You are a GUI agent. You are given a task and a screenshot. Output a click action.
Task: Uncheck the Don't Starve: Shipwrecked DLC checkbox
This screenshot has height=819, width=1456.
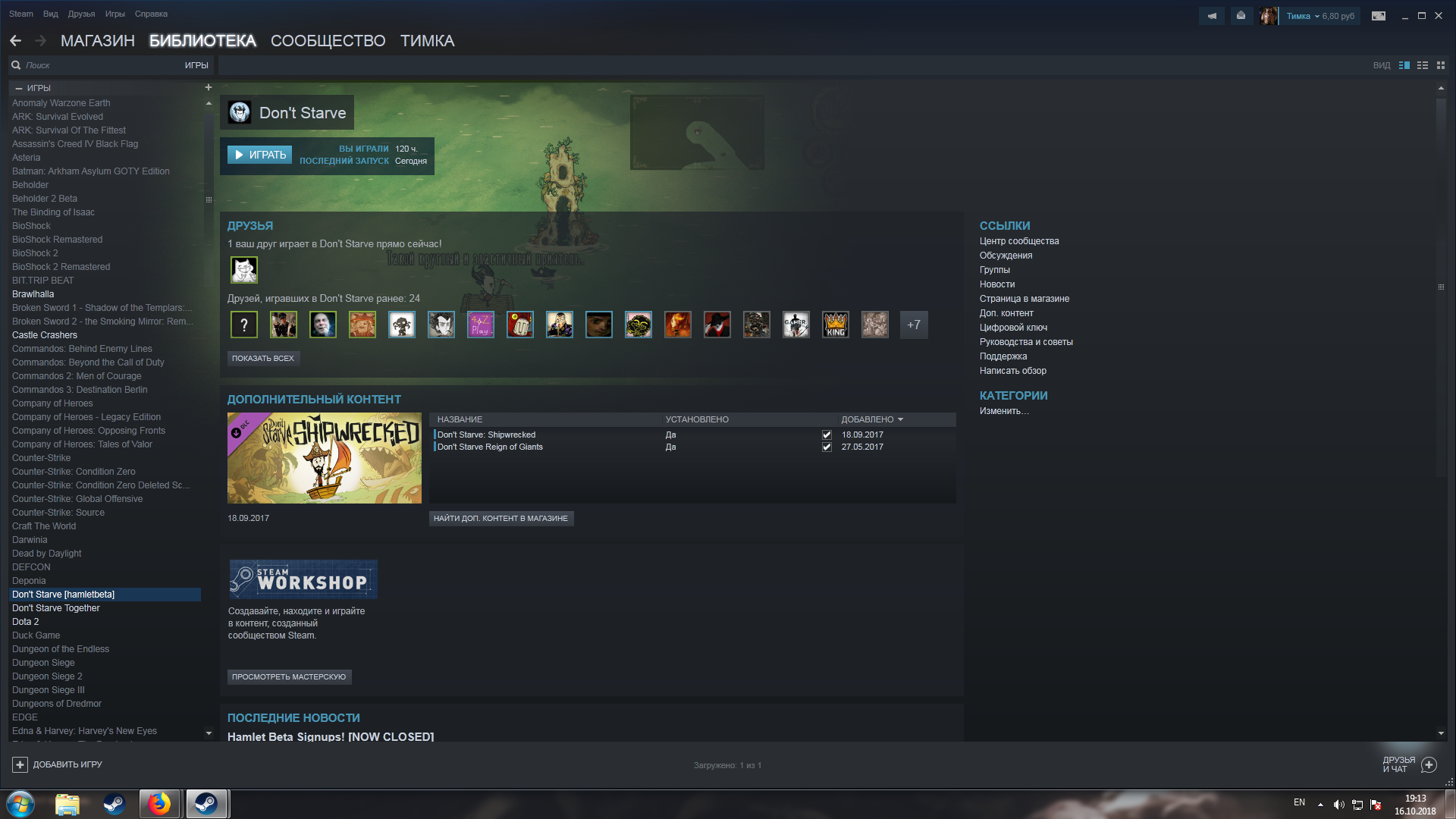(x=827, y=435)
